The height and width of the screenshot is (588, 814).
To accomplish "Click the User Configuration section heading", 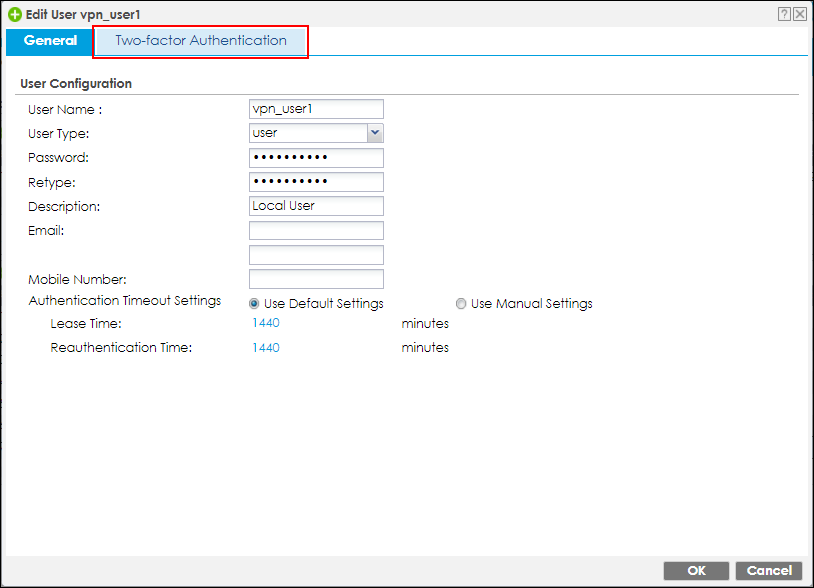I will tap(76, 84).
